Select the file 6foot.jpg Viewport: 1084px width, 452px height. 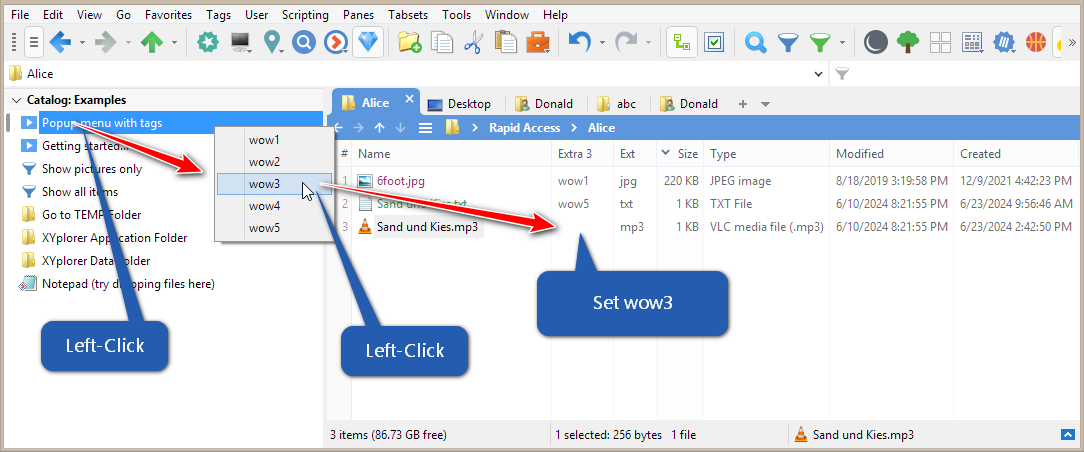(400, 181)
